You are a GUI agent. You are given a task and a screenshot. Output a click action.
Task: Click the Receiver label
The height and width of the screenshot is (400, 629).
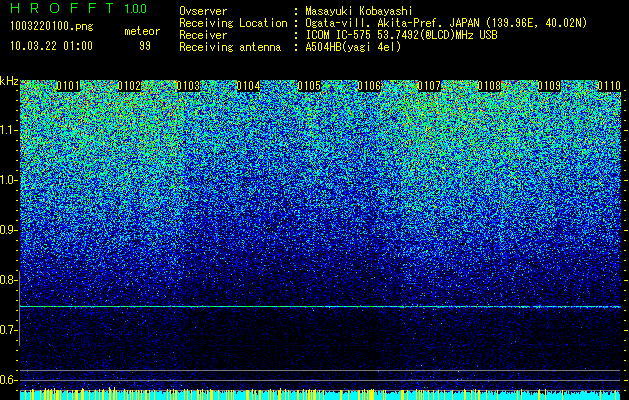point(203,35)
